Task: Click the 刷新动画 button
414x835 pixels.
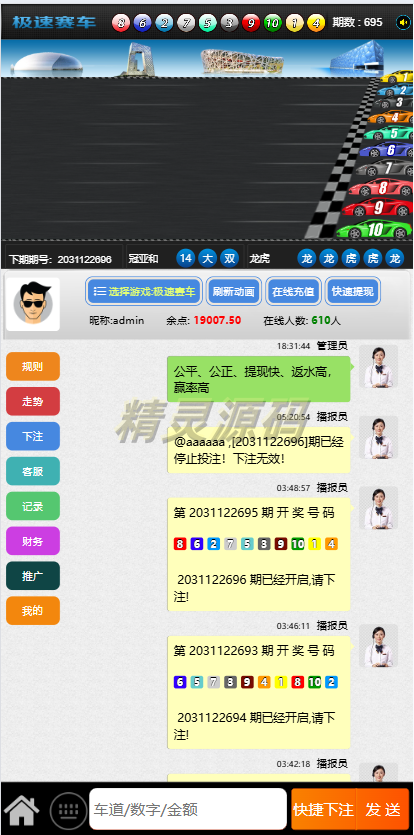Action: pyautogui.click(x=233, y=291)
